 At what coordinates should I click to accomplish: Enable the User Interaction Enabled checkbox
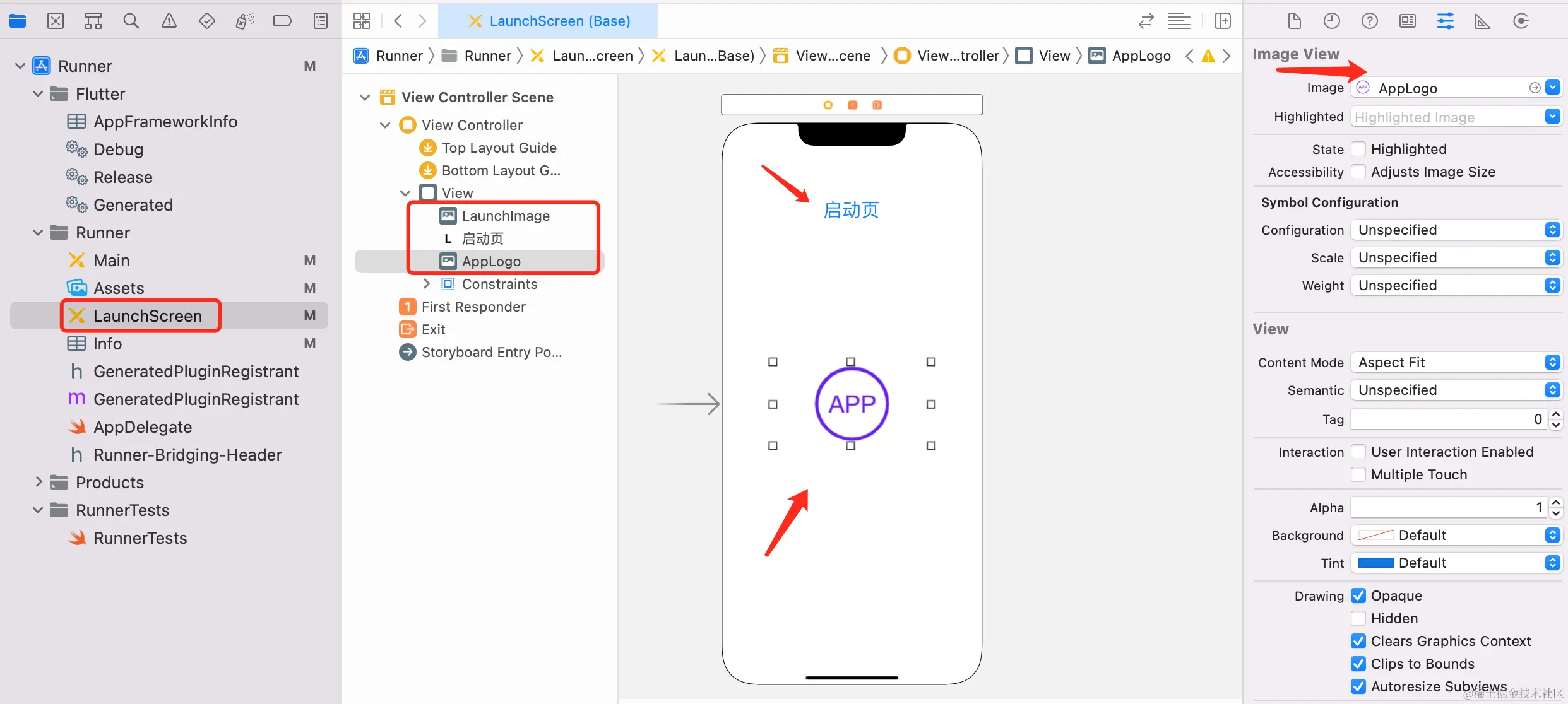click(1358, 452)
